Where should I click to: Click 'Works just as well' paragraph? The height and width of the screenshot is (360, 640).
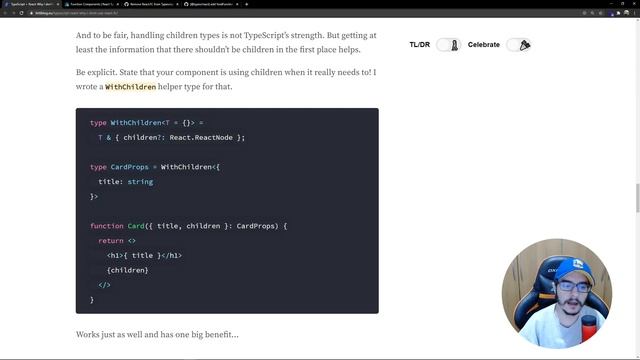(x=157, y=335)
